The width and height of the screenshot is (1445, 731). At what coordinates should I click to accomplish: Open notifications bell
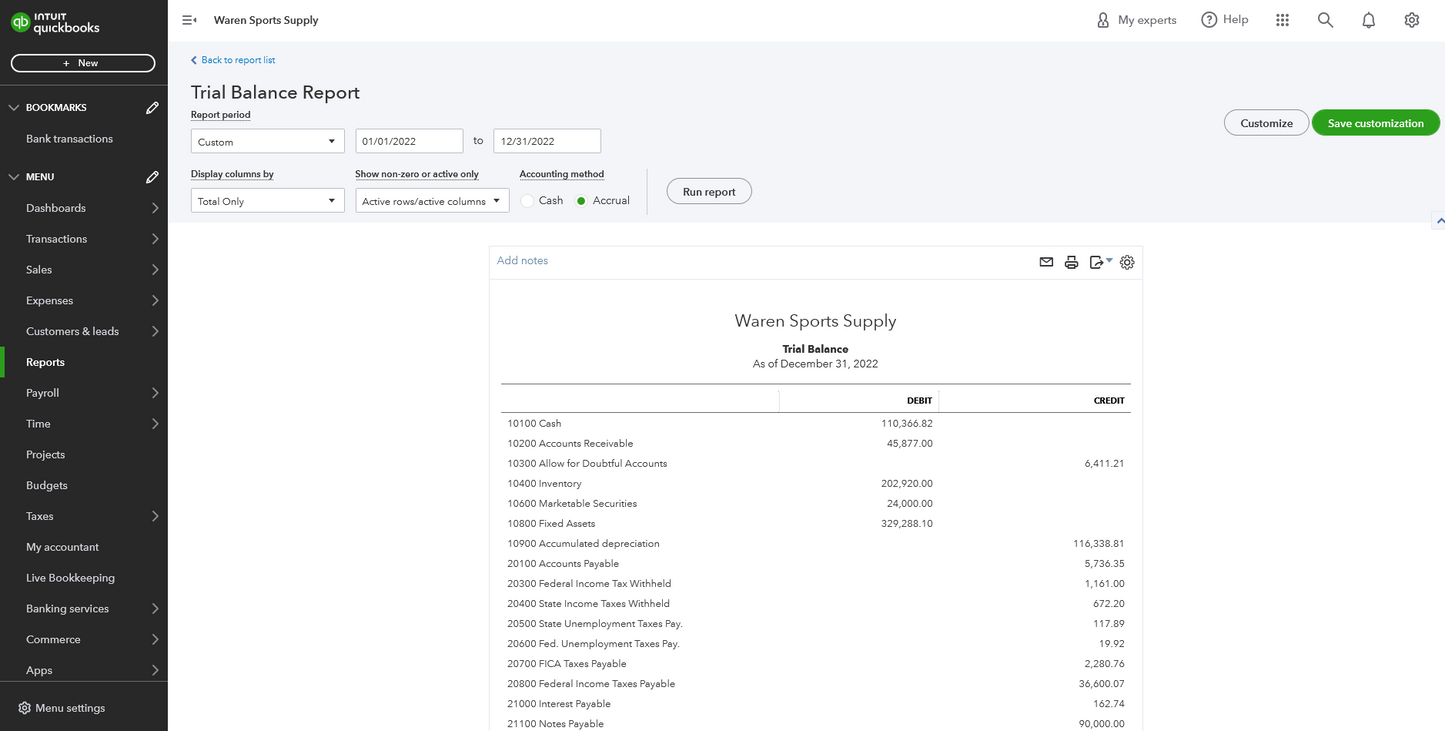click(1369, 20)
